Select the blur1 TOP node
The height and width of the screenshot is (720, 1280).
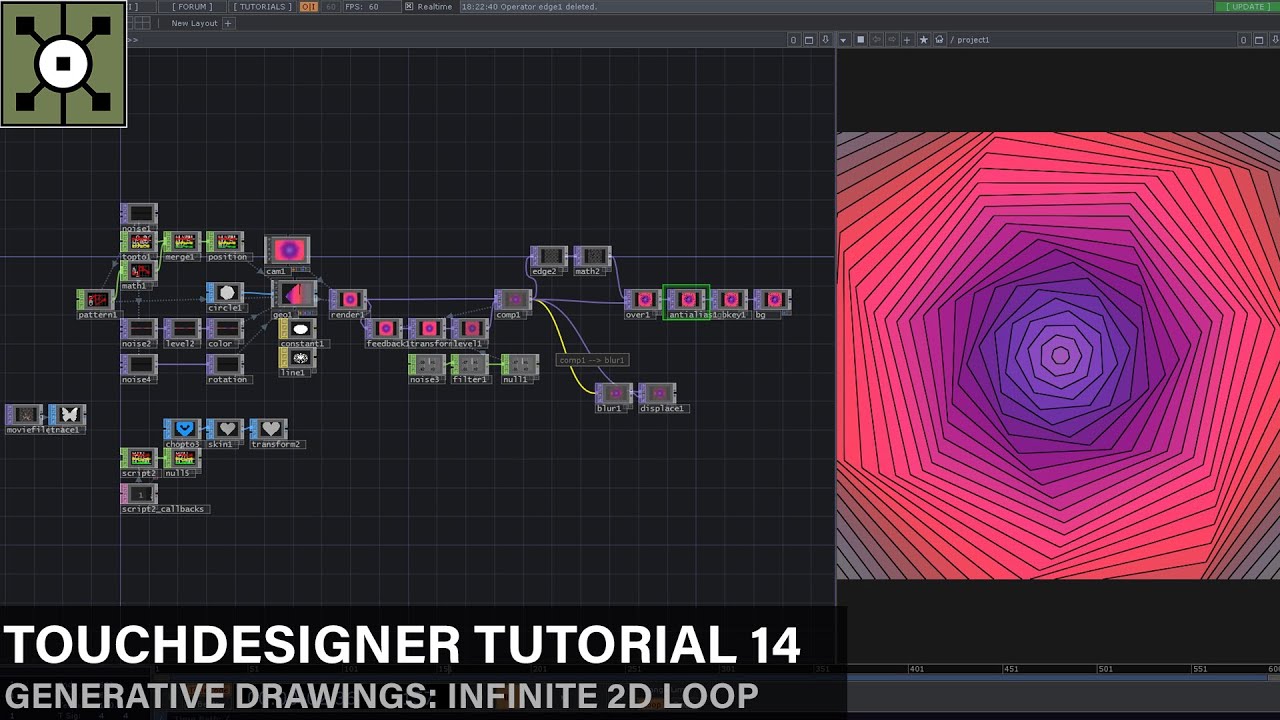(614, 394)
